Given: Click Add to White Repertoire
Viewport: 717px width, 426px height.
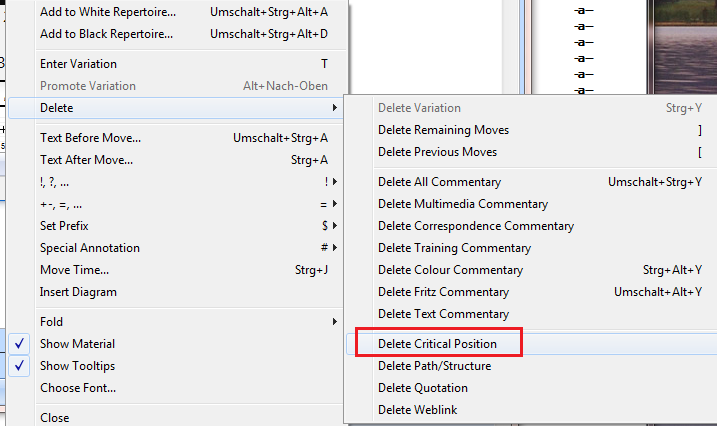Looking at the screenshot, I should [x=107, y=12].
